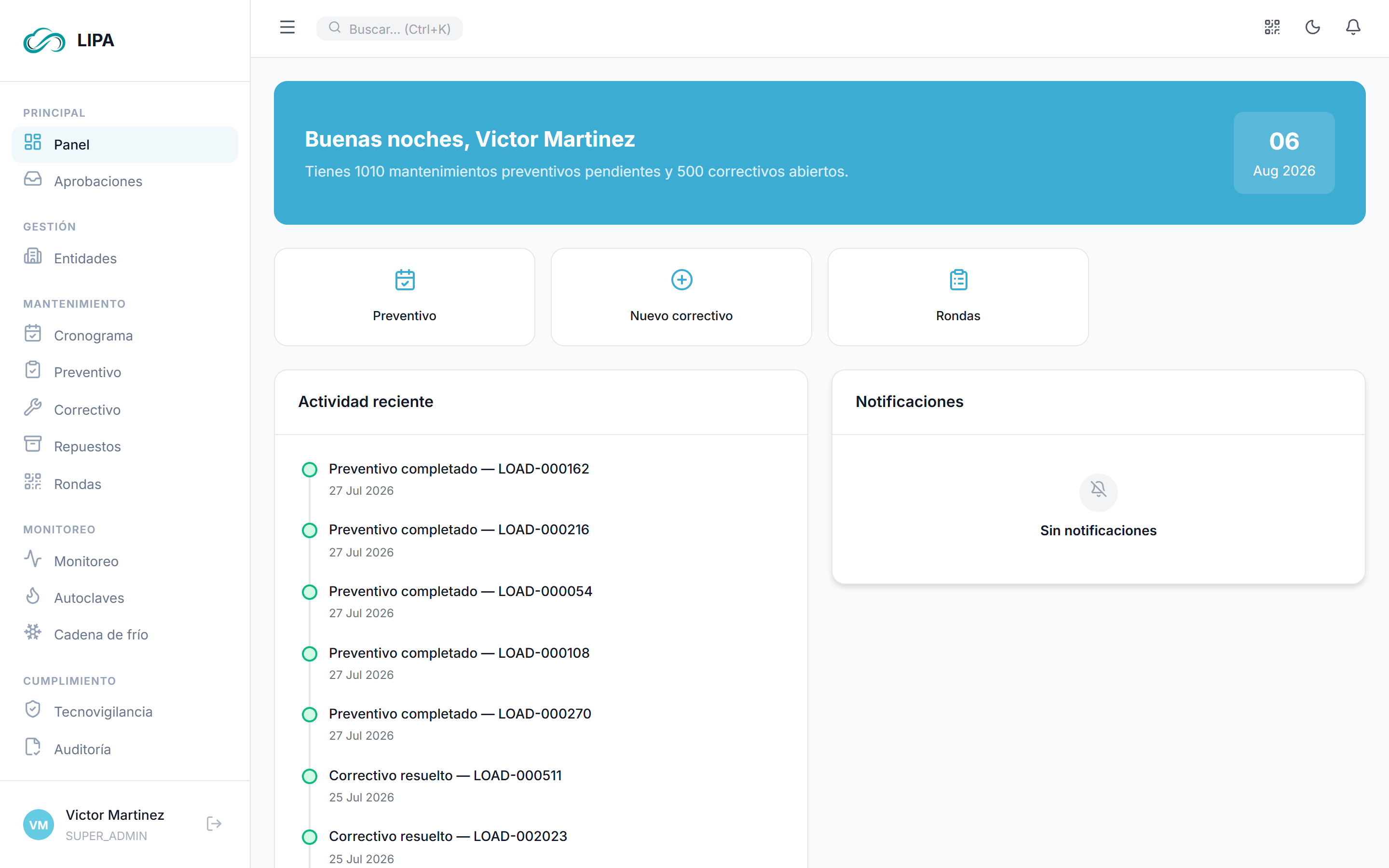The height and width of the screenshot is (868, 1389).
Task: Click the Entidades building icon
Action: [33, 256]
